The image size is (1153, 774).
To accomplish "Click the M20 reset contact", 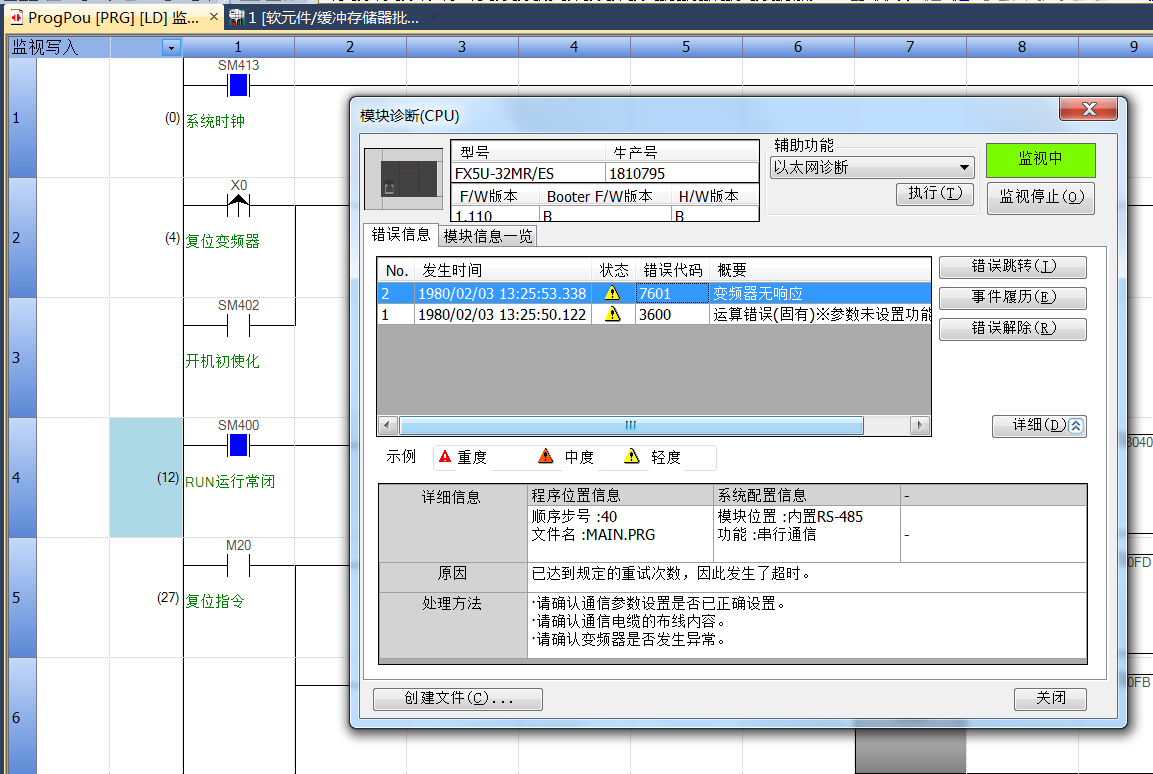I will pyautogui.click(x=238, y=566).
